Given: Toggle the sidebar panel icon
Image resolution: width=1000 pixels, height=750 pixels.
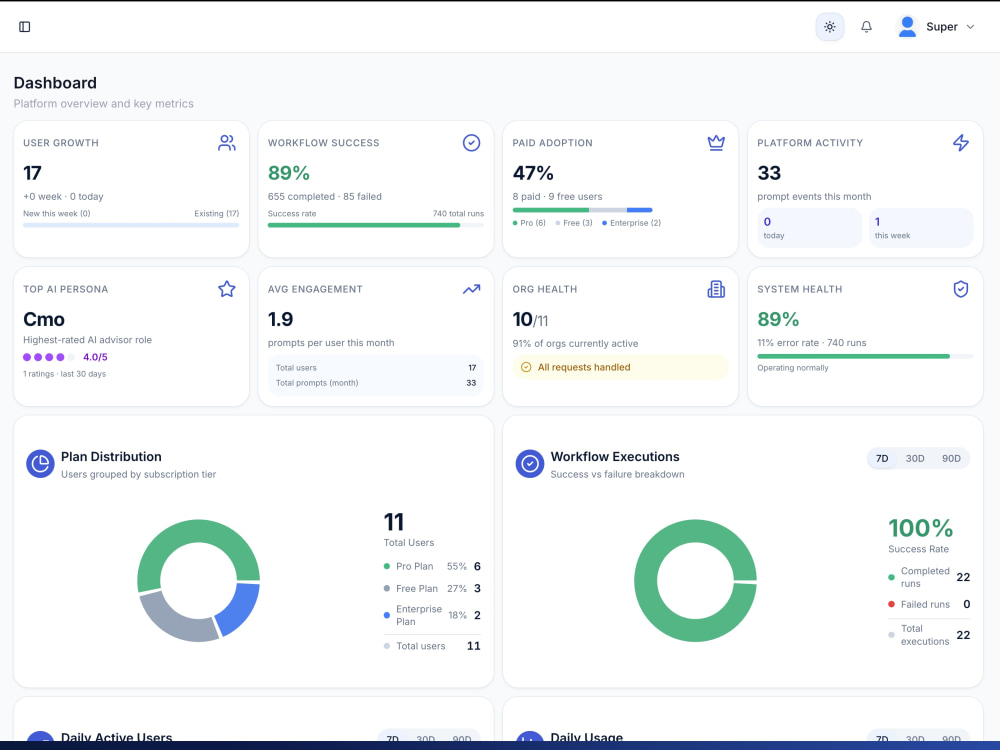Looking at the screenshot, I should pos(24,27).
